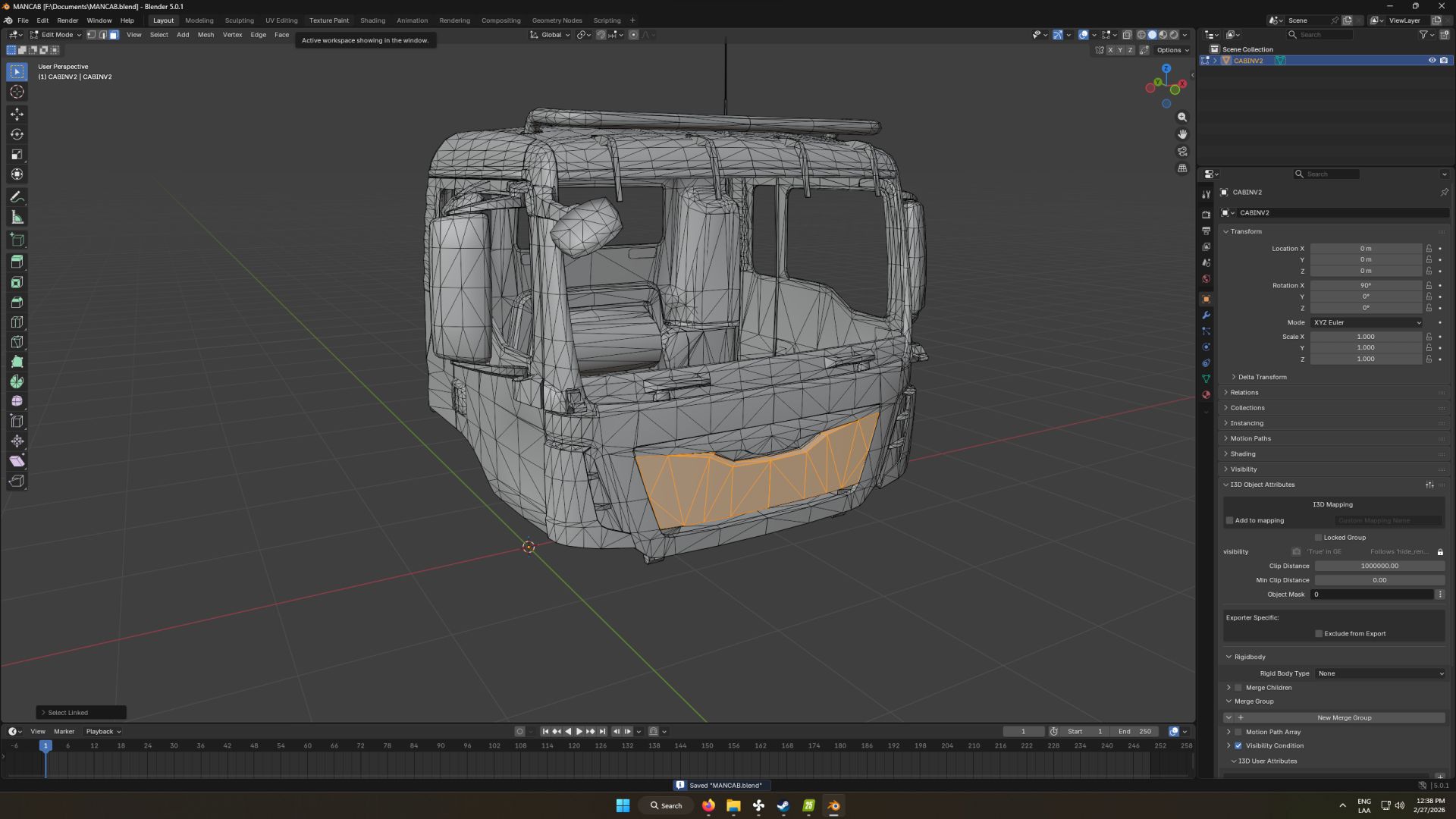Toggle camera view icon
The width and height of the screenshot is (1456, 819).
pyautogui.click(x=1181, y=151)
